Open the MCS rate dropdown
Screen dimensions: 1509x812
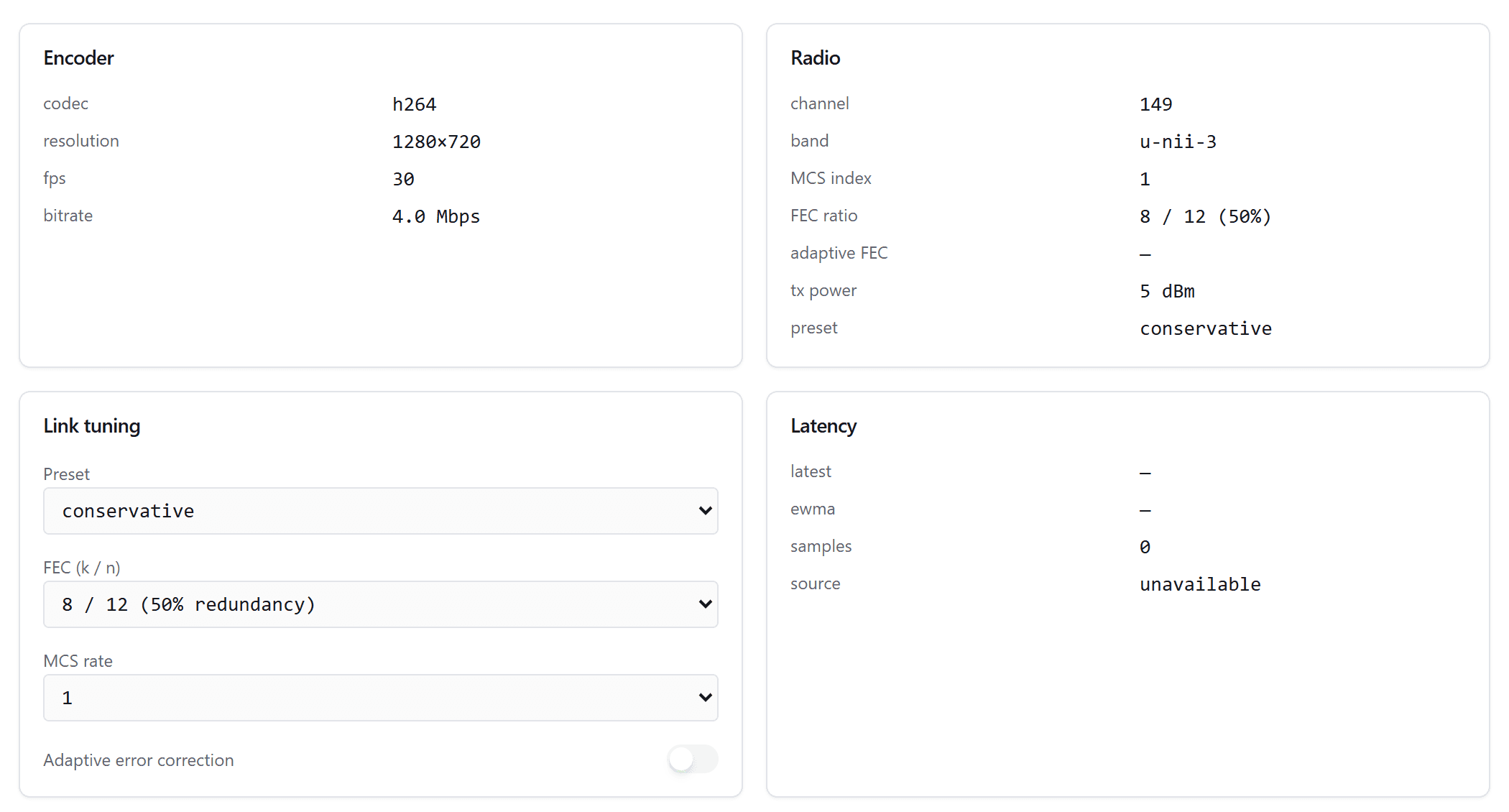click(x=381, y=698)
